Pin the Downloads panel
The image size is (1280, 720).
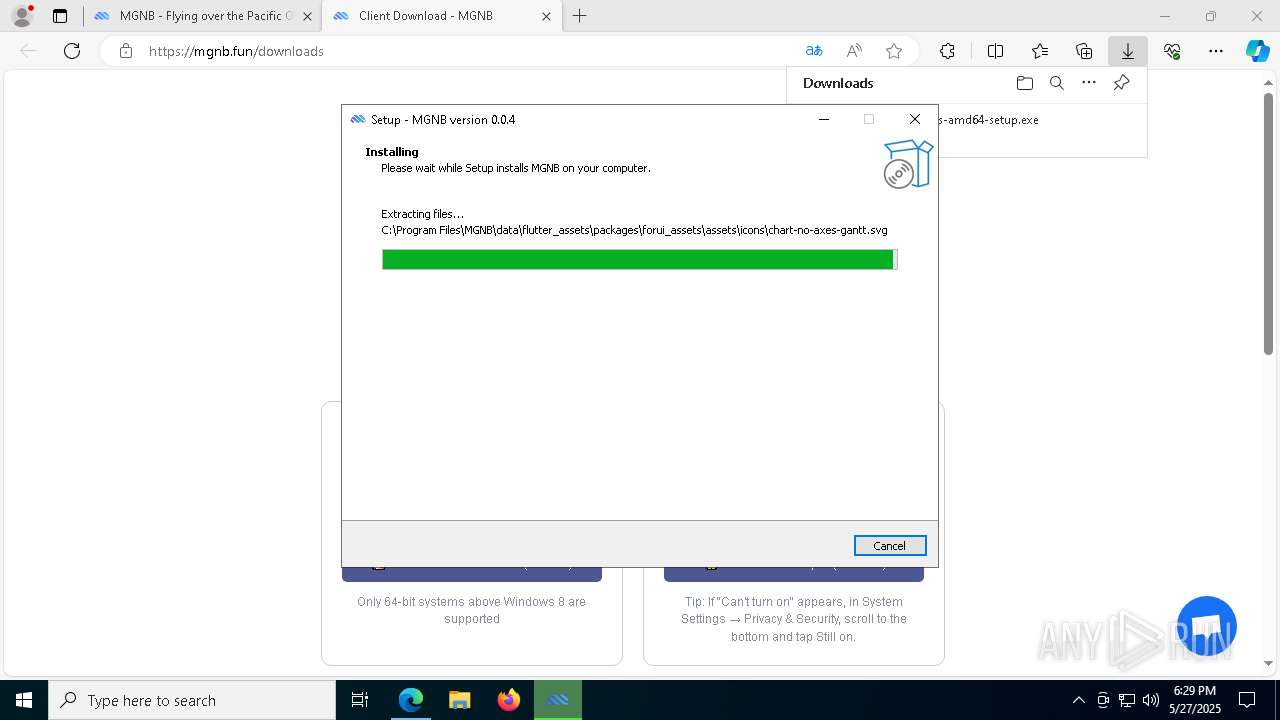[1121, 83]
